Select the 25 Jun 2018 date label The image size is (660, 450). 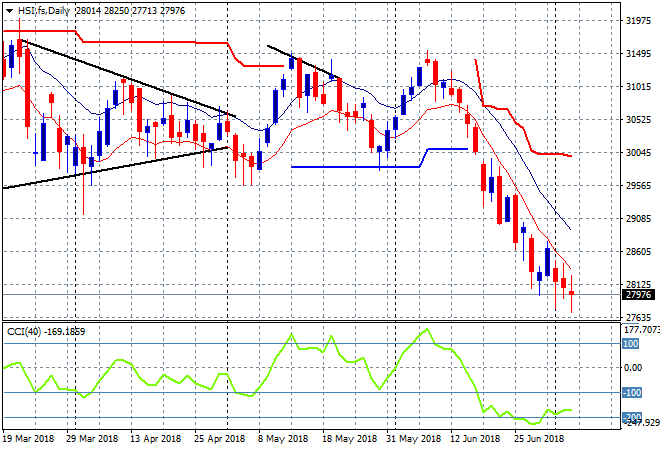click(x=539, y=439)
